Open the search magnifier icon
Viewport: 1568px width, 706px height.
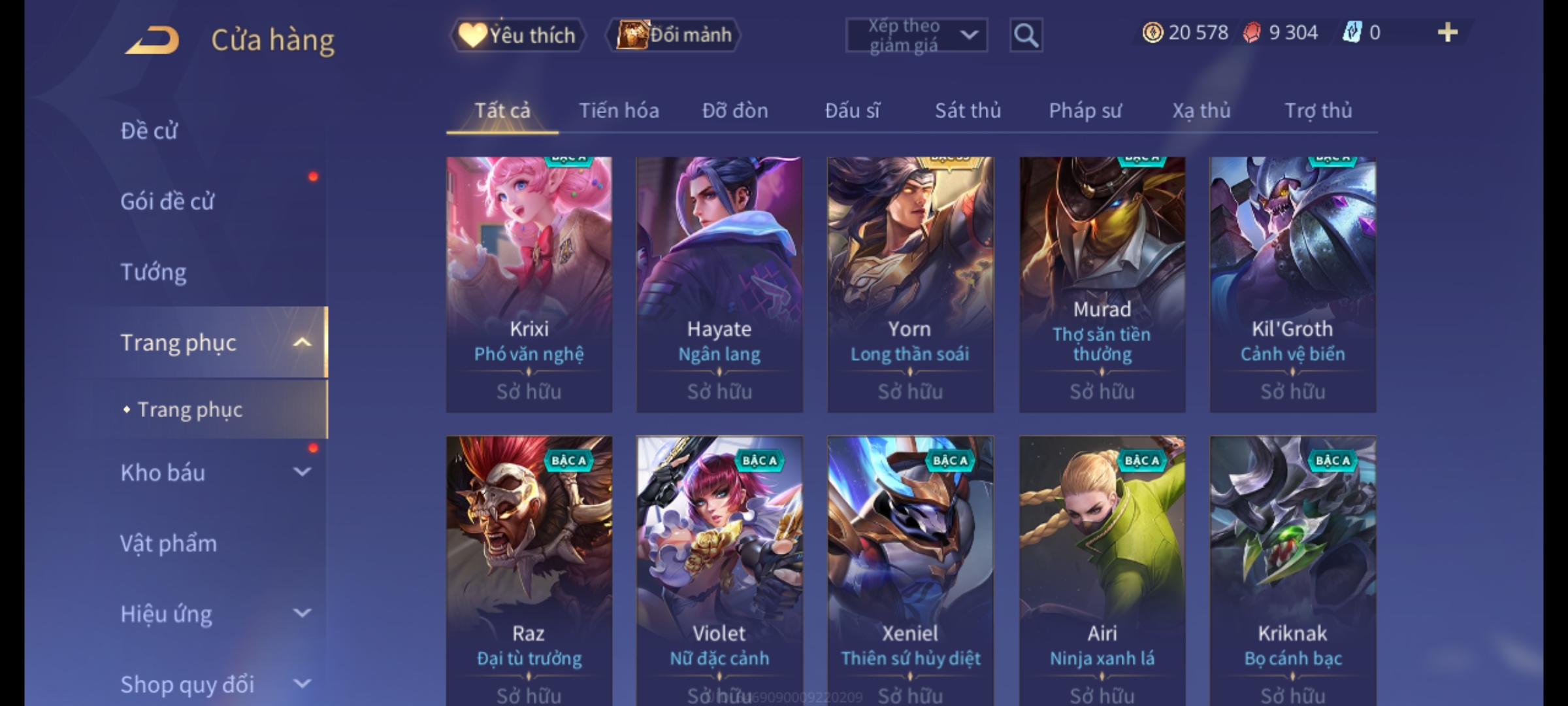click(1026, 35)
